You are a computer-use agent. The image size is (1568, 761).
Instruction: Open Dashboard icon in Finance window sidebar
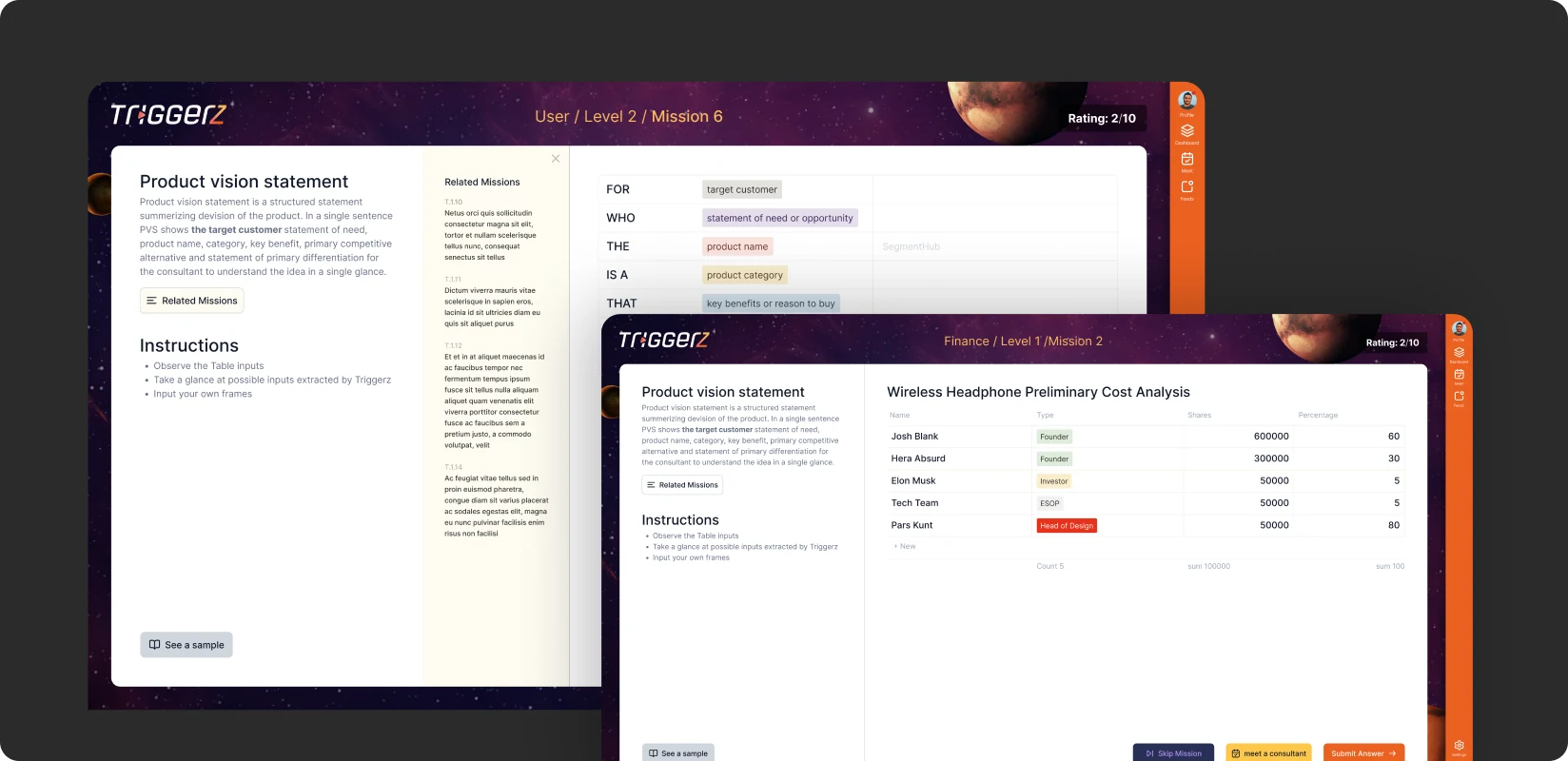tap(1459, 352)
